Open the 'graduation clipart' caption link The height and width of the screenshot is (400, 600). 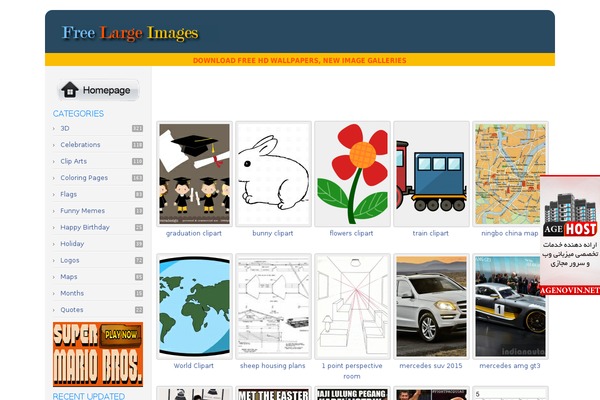coord(194,233)
